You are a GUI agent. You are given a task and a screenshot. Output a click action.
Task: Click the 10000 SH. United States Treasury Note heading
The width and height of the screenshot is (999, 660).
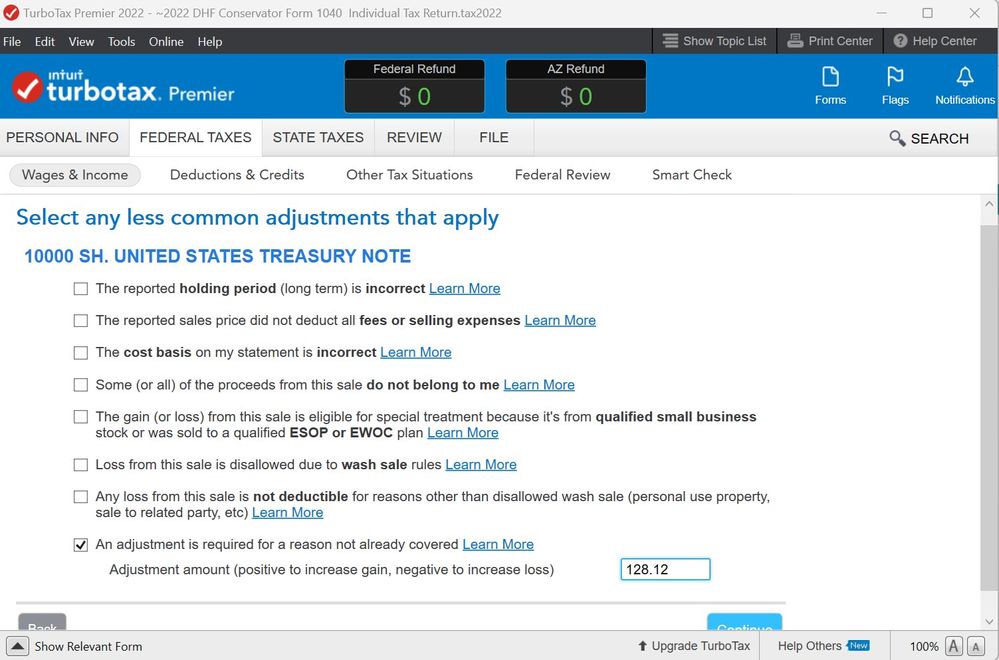(217, 256)
